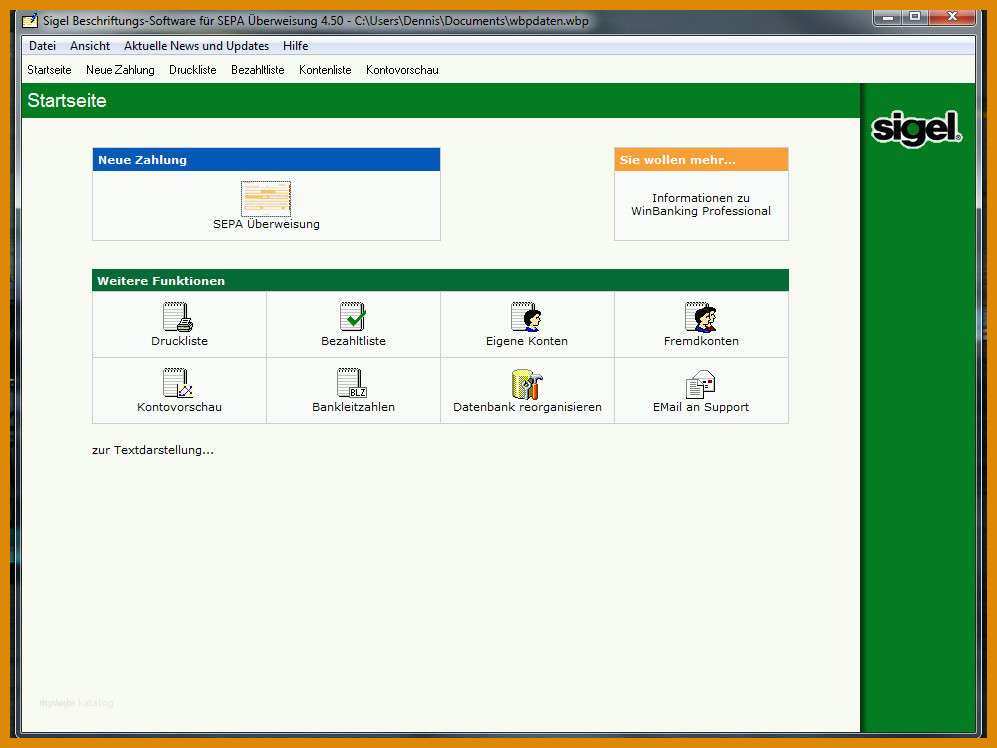
Task: Open Bezahltliste from the navigation bar
Action: point(258,70)
